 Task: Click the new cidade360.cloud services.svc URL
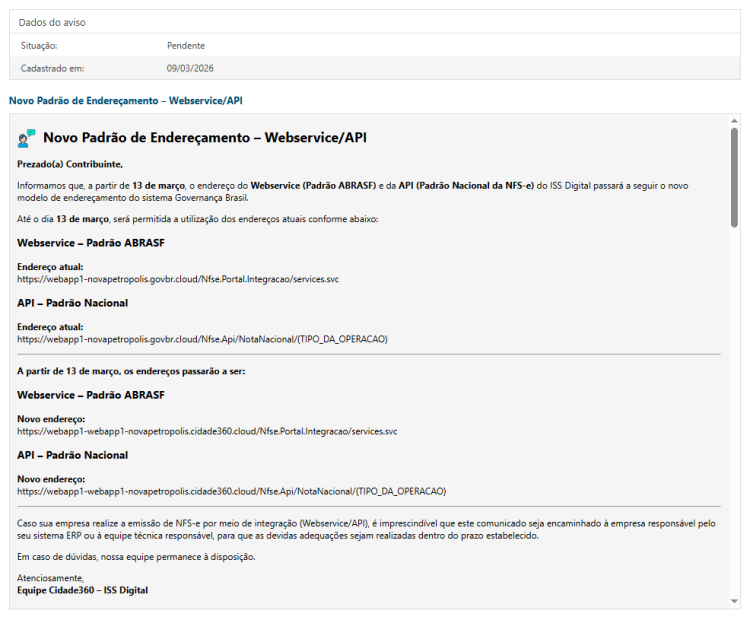tap(207, 432)
